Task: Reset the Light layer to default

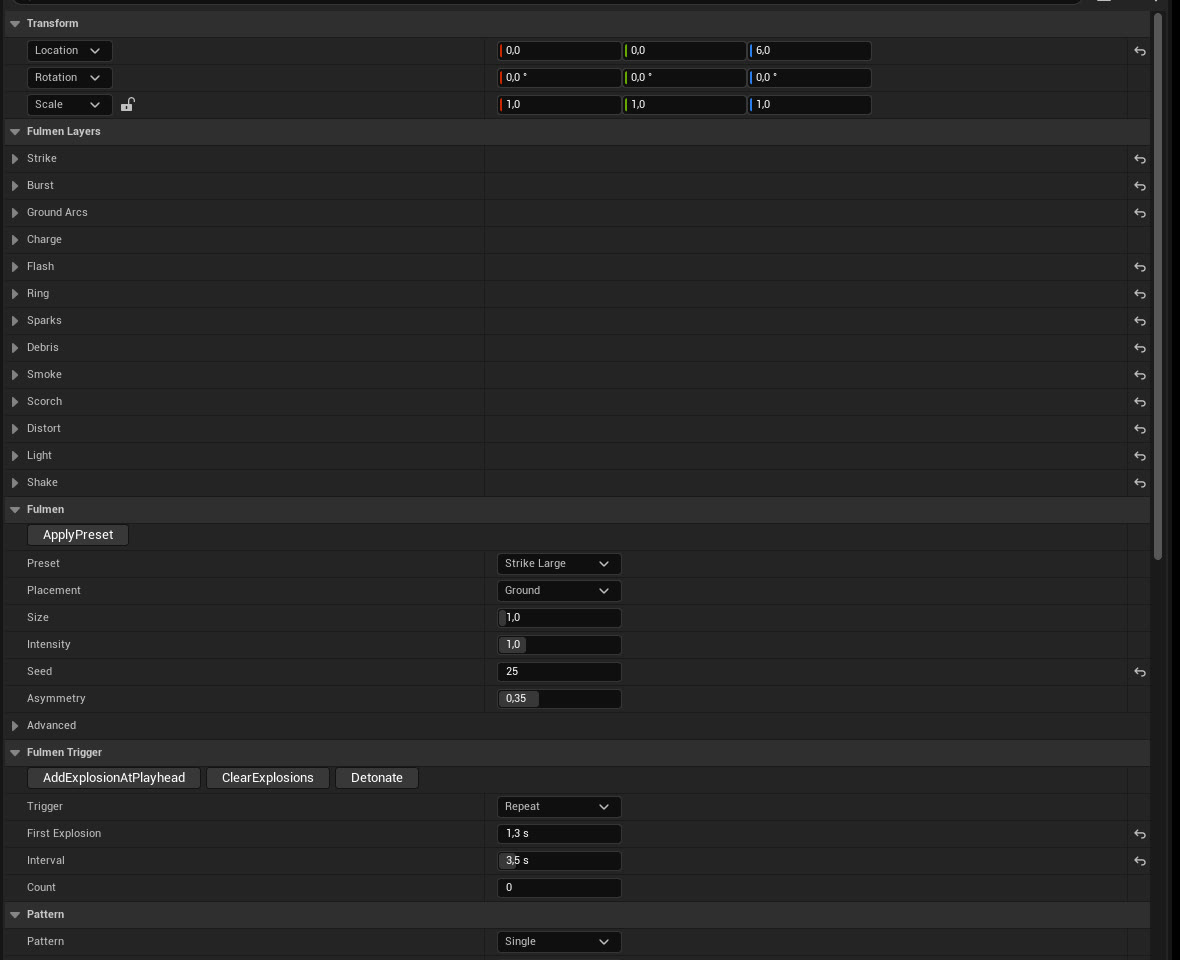Action: coord(1139,456)
